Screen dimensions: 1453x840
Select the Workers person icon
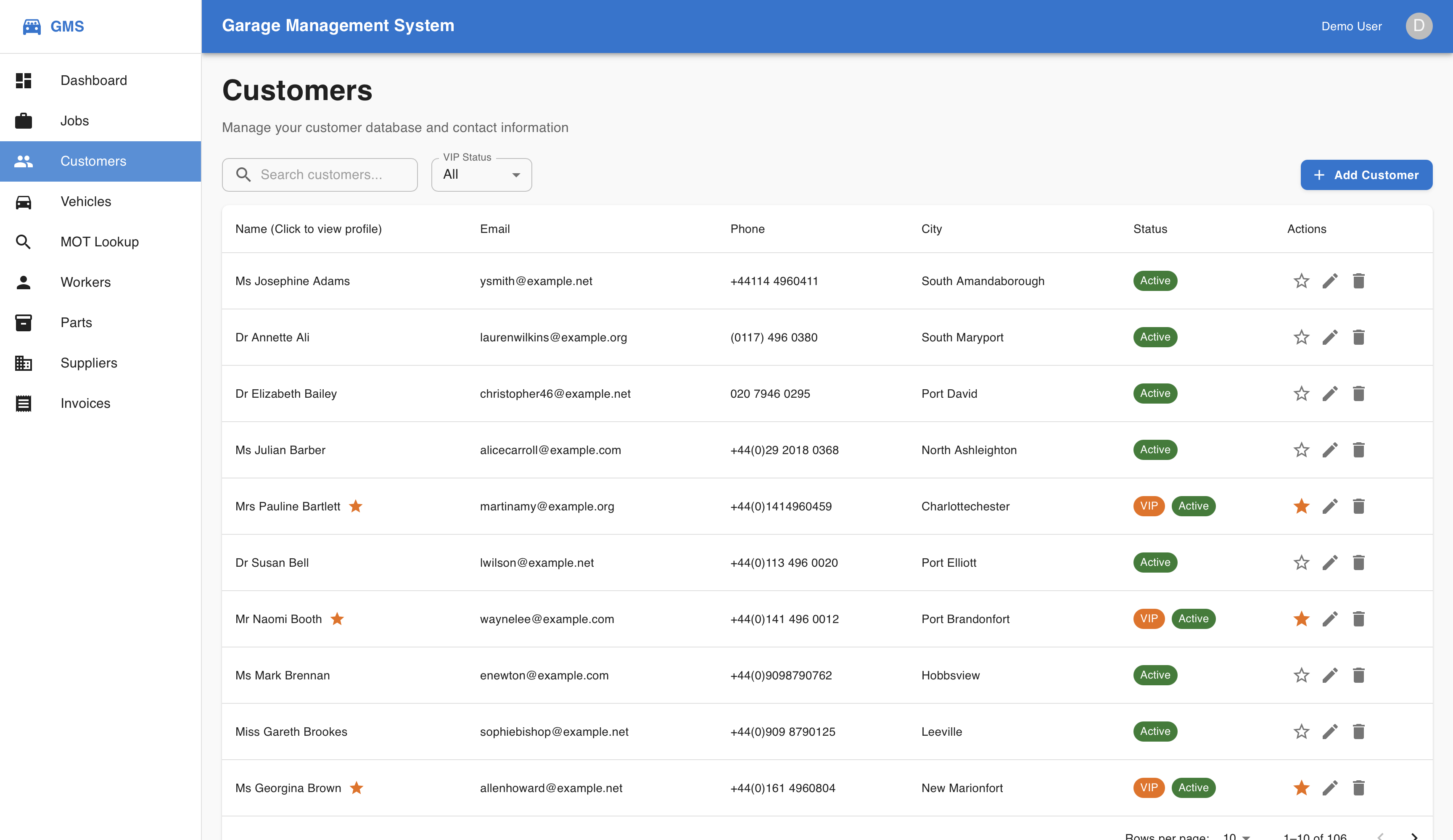(24, 282)
